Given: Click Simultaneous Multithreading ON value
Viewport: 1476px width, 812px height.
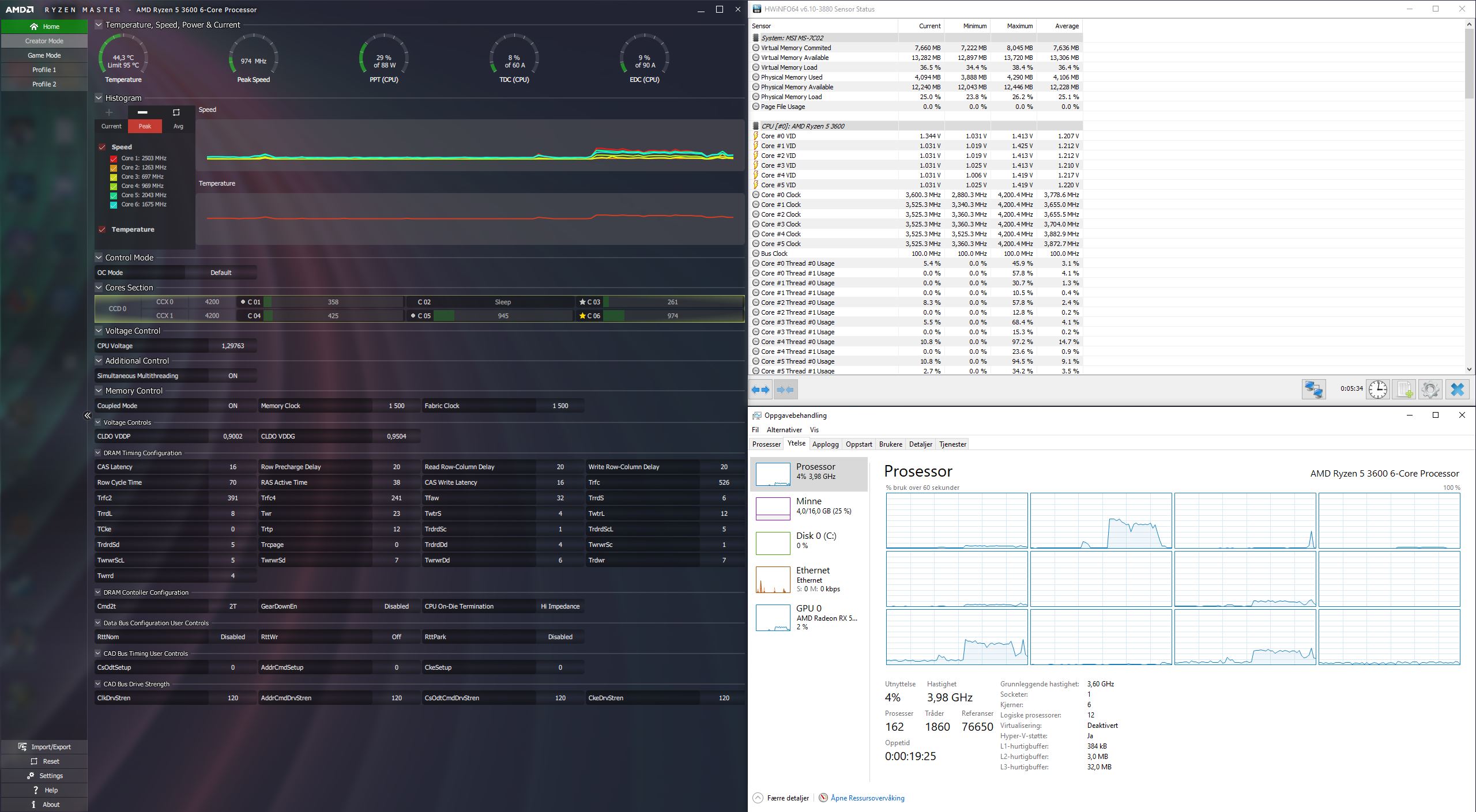Looking at the screenshot, I should 233,376.
